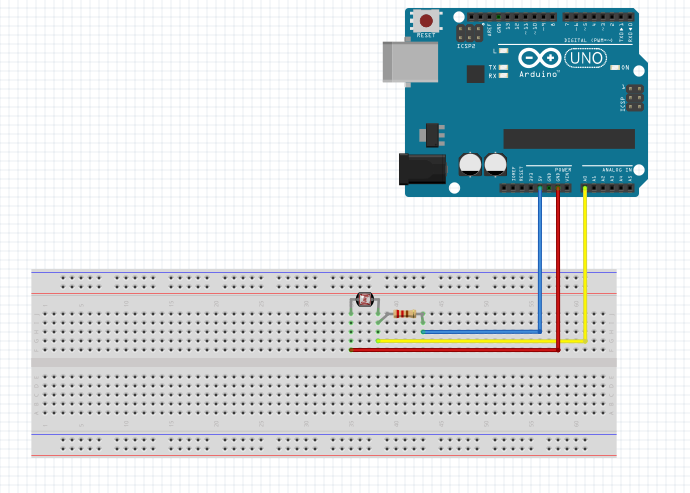Select the right electrolytic capacitor
Image resolution: width=690 pixels, height=493 pixels.
496,164
